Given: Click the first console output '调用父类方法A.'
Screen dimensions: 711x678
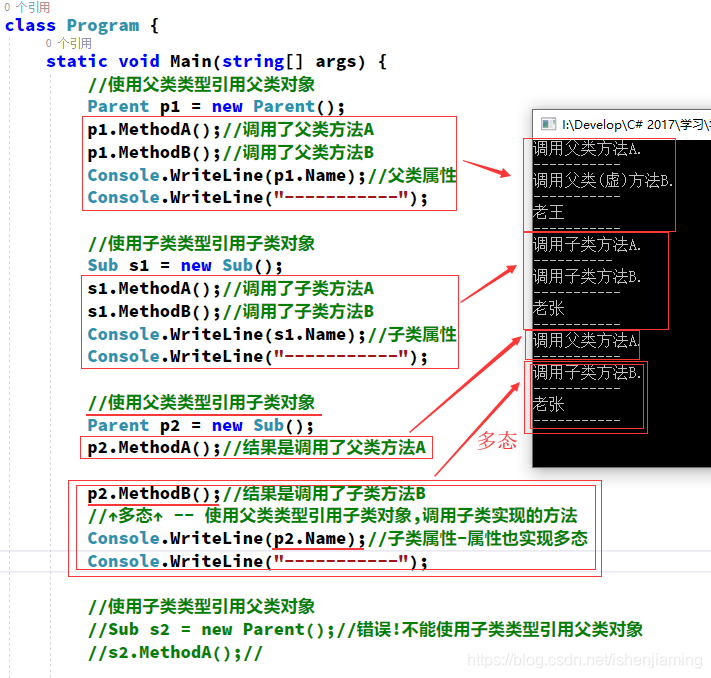Looking at the screenshot, I should tap(586, 148).
